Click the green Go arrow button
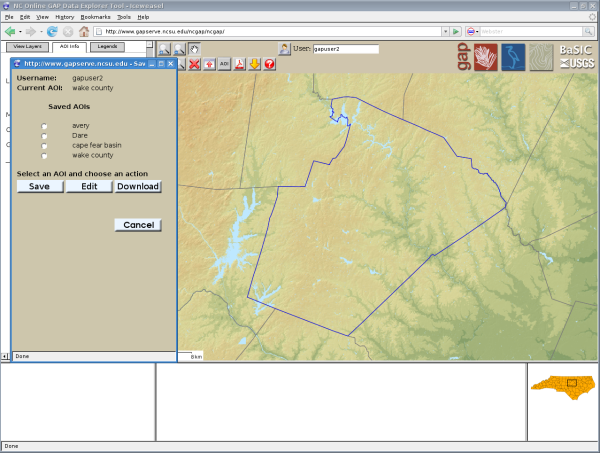 tap(456, 31)
